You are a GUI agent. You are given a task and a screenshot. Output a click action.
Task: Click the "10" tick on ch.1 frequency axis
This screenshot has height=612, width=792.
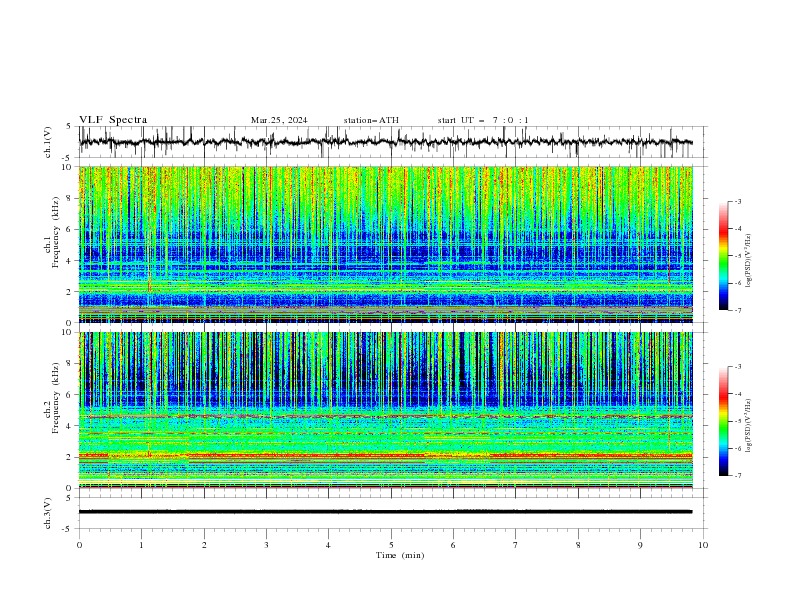pos(69,167)
